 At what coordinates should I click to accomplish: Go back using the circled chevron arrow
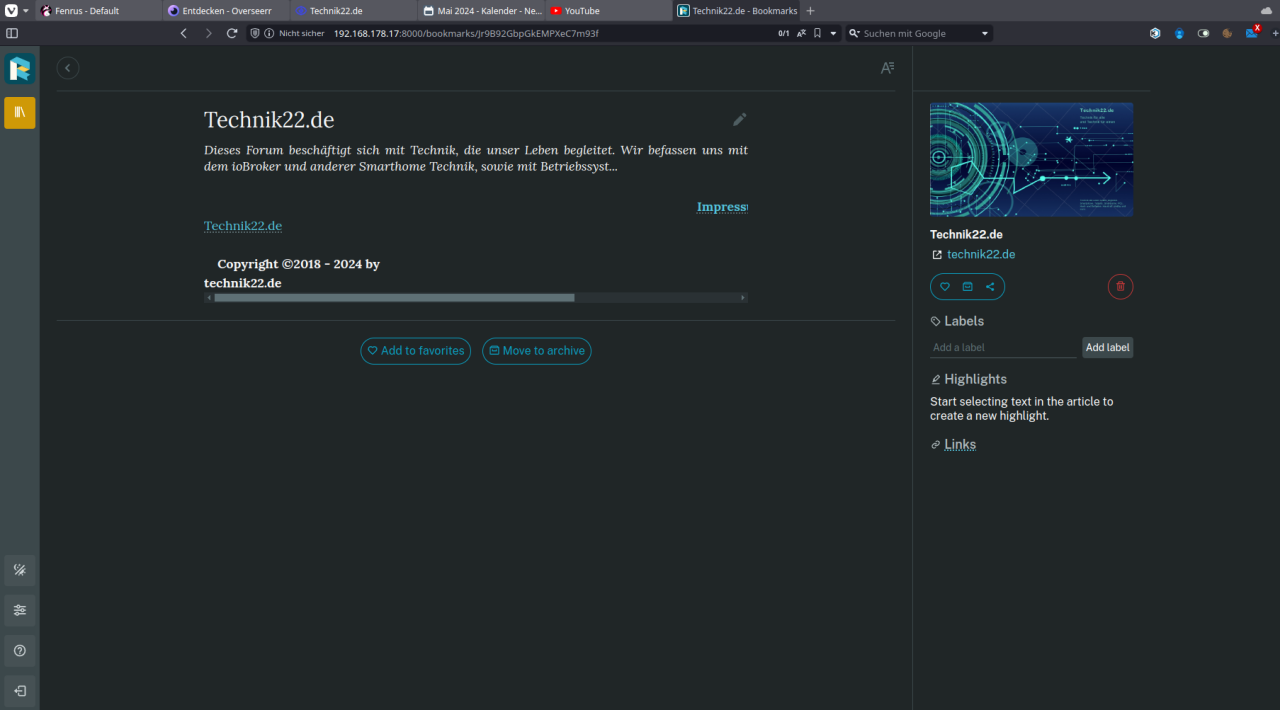point(67,68)
